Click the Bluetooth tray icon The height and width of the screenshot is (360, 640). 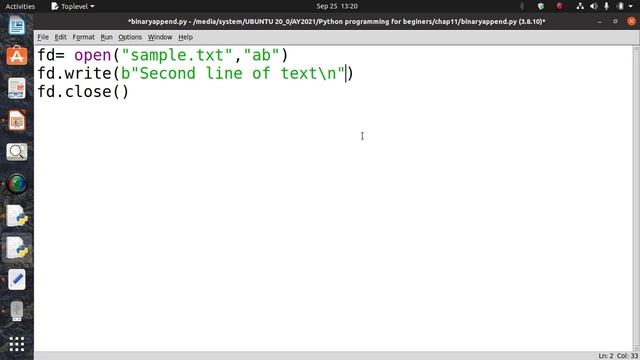coord(522,6)
